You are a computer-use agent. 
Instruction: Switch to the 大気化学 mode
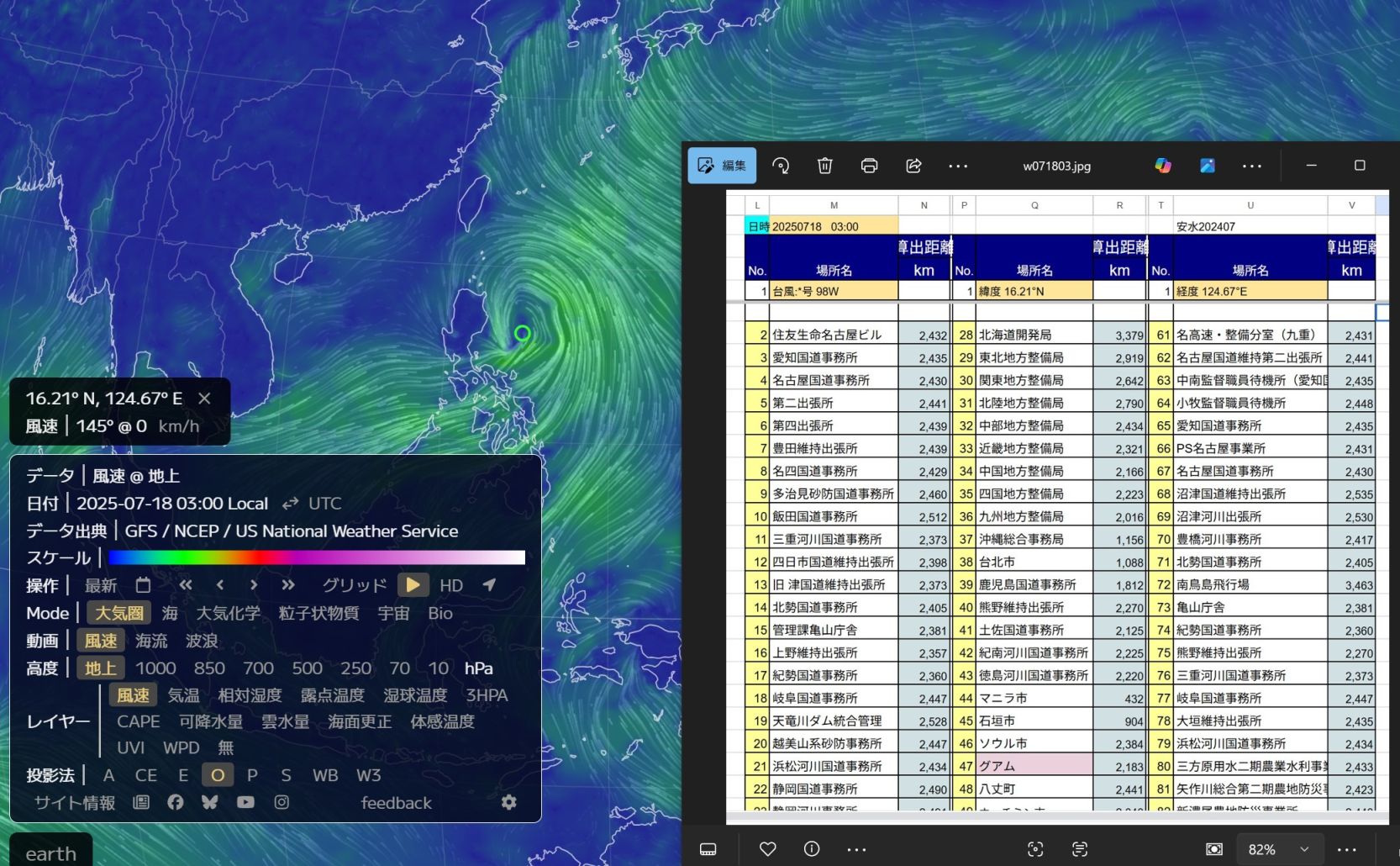229,613
